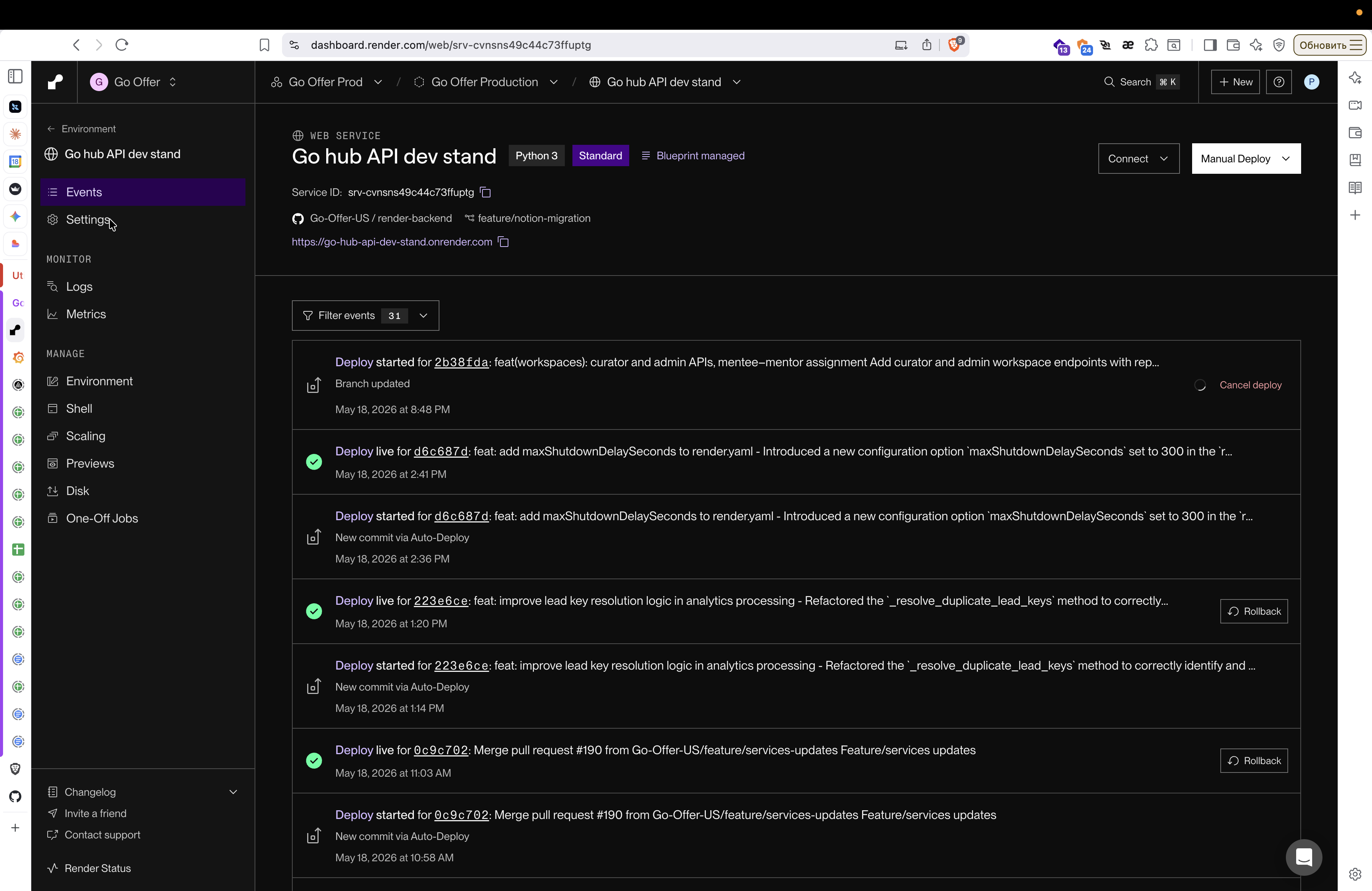Image resolution: width=1372 pixels, height=891 pixels.
Task: Open Shell under Manage
Action: [x=143, y=409]
